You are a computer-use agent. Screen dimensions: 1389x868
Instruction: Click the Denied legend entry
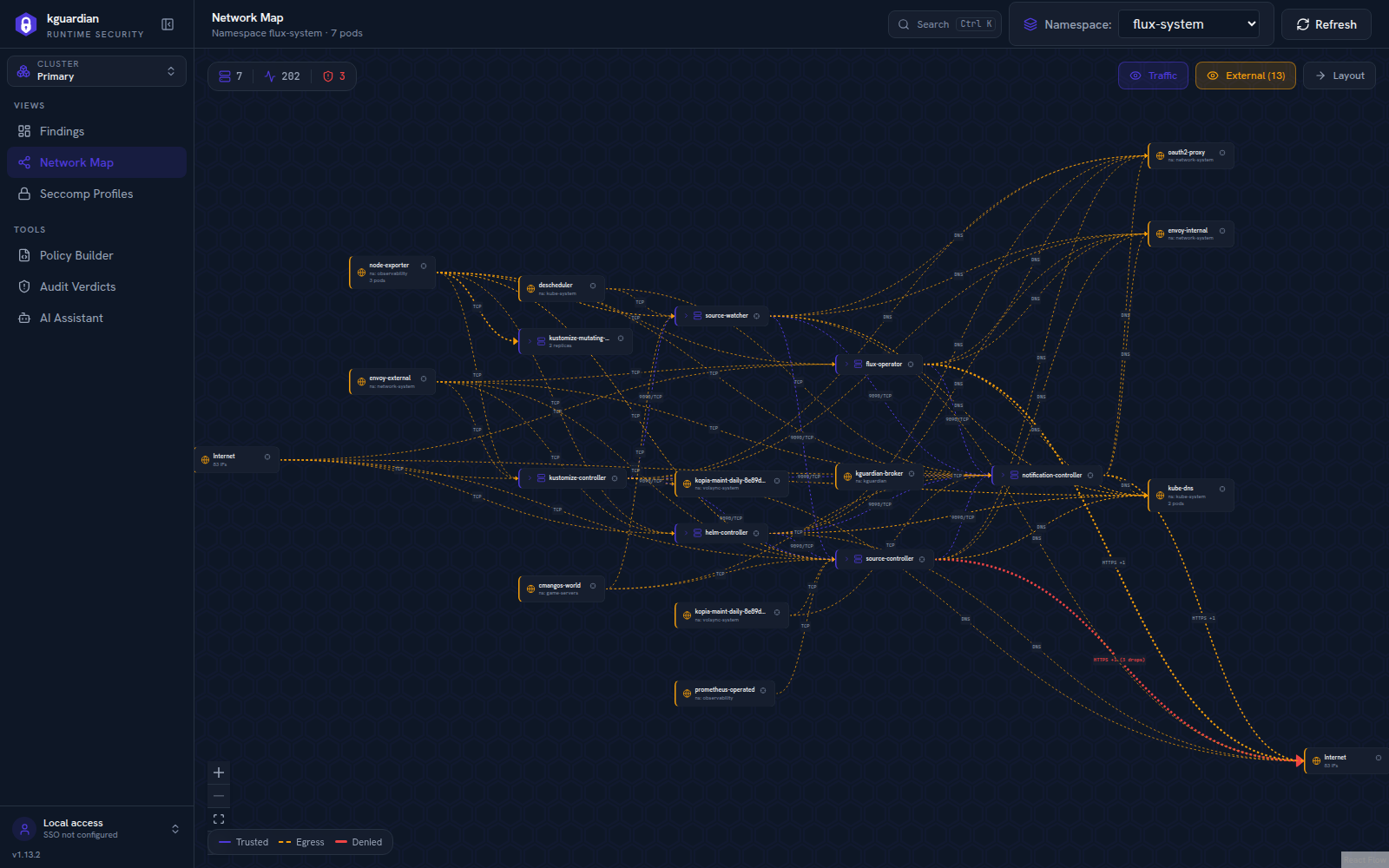point(359,842)
